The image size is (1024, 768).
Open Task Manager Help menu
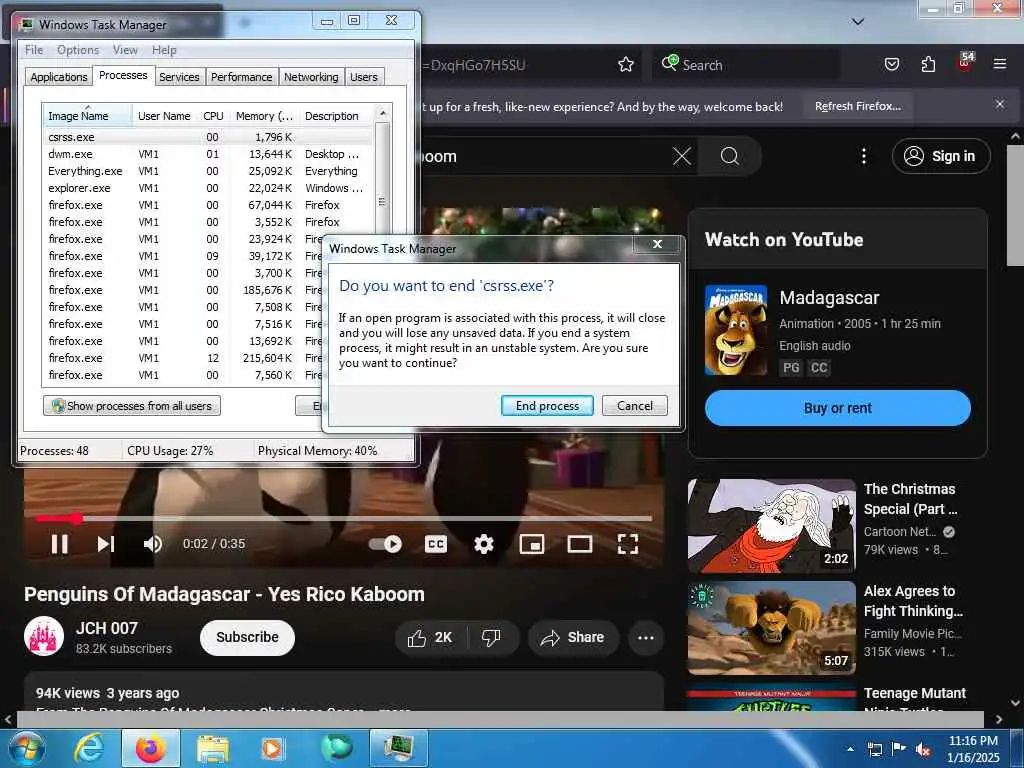164,50
